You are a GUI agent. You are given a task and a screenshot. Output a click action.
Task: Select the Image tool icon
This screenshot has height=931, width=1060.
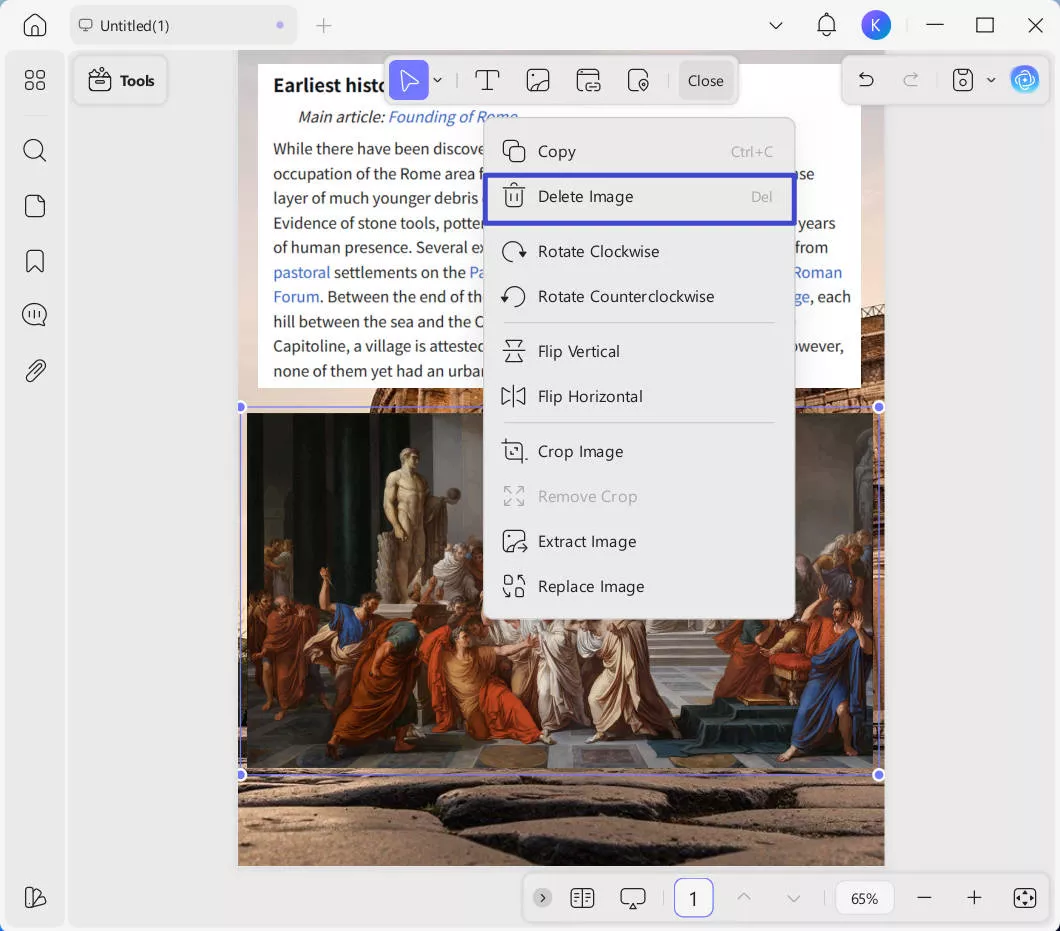click(x=537, y=80)
